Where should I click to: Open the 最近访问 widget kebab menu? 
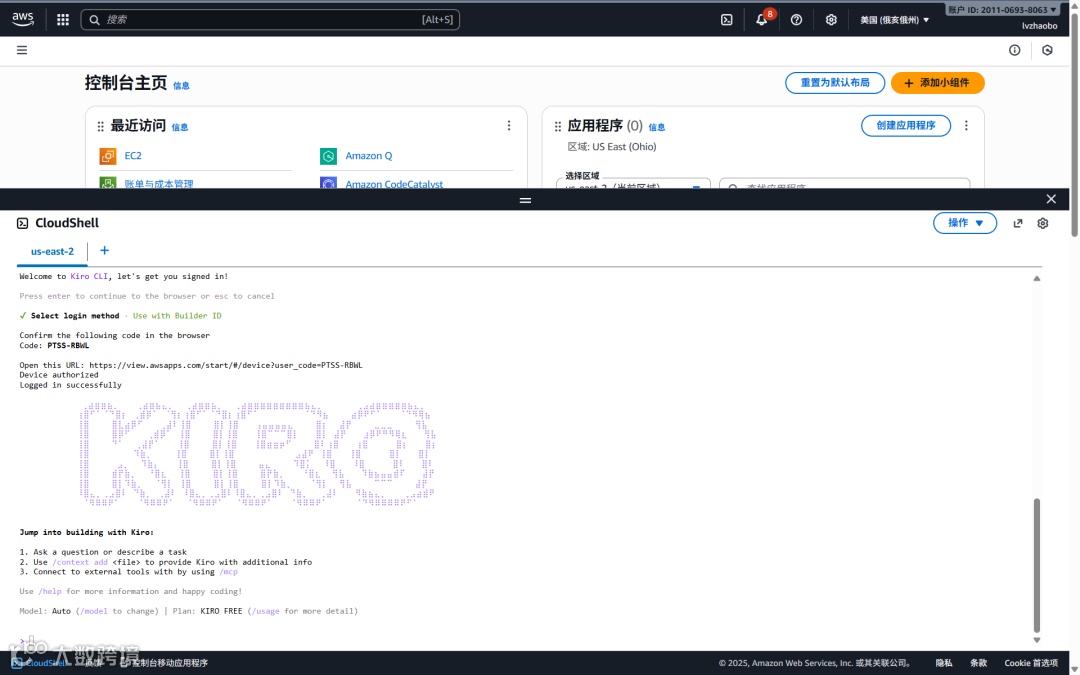509,125
